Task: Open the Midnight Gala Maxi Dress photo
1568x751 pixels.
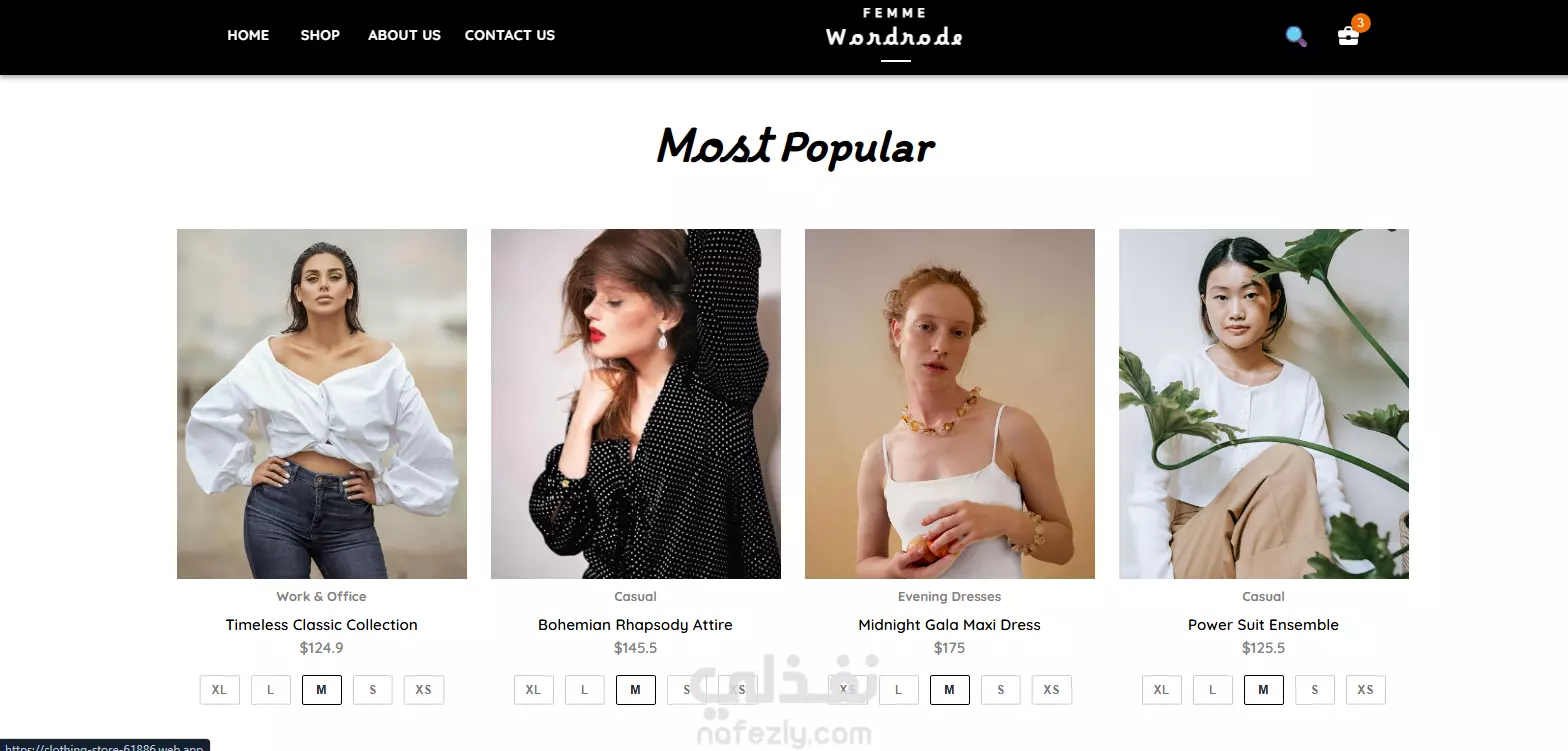Action: pyautogui.click(x=950, y=404)
